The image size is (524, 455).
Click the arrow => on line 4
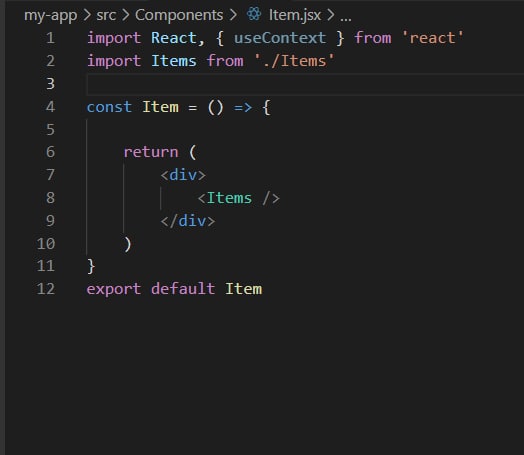click(243, 108)
